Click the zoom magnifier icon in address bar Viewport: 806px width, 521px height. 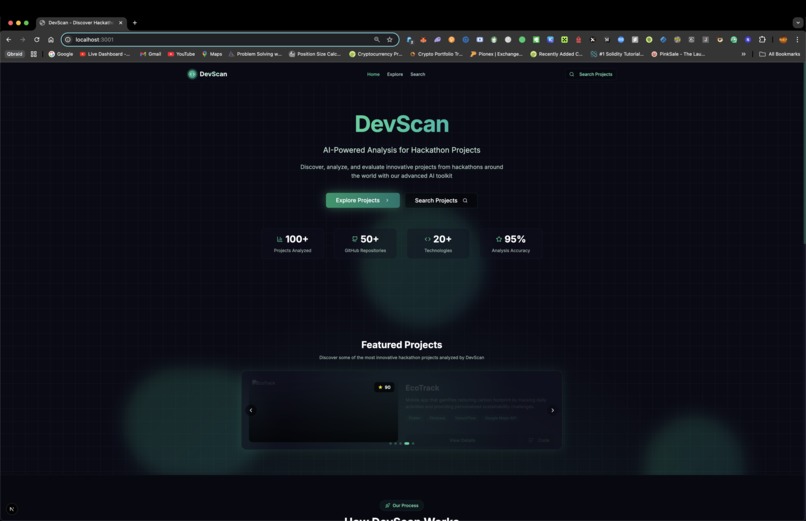tap(377, 40)
